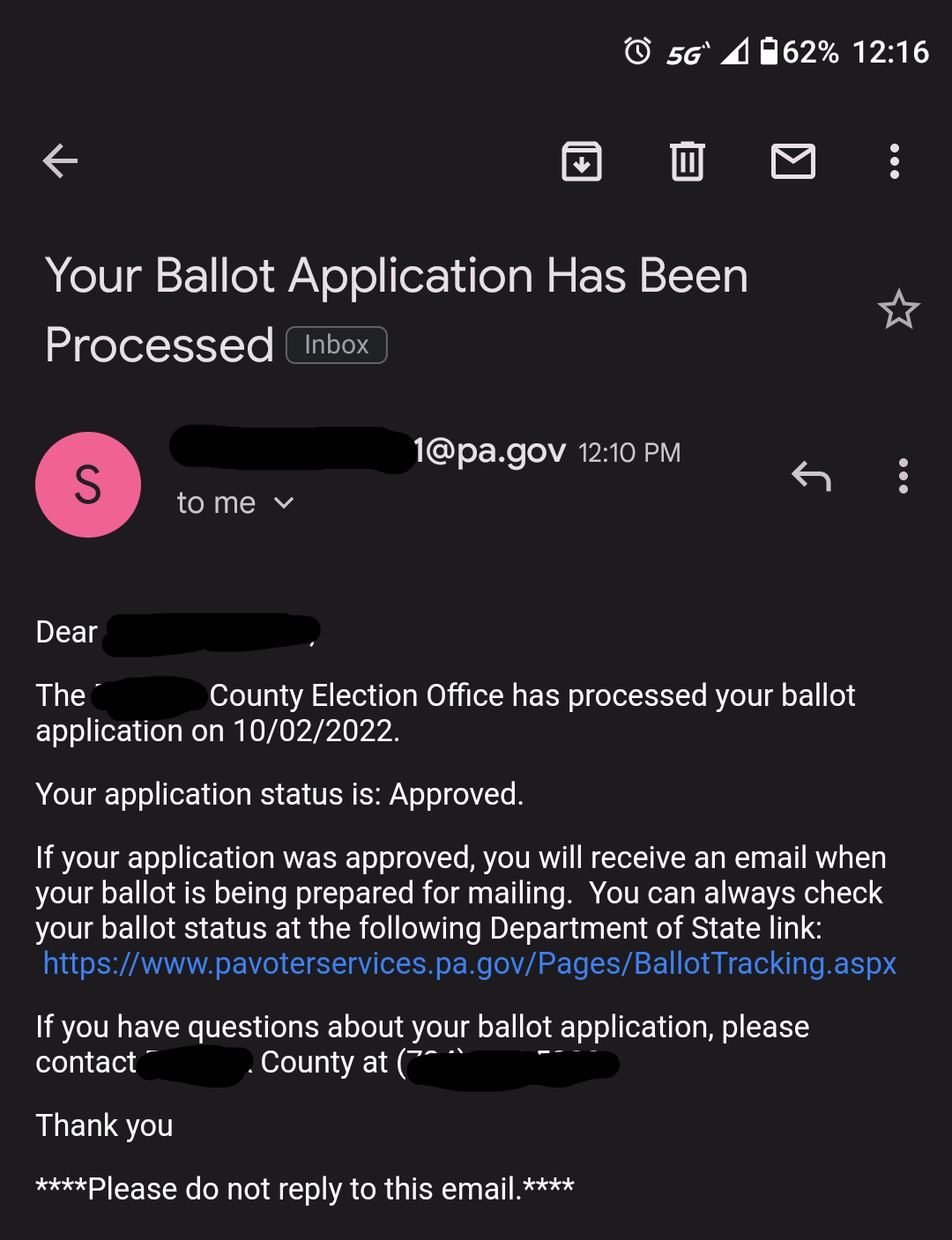The image size is (952, 1240).
Task: Tap the Inbox label chip
Action: point(337,345)
